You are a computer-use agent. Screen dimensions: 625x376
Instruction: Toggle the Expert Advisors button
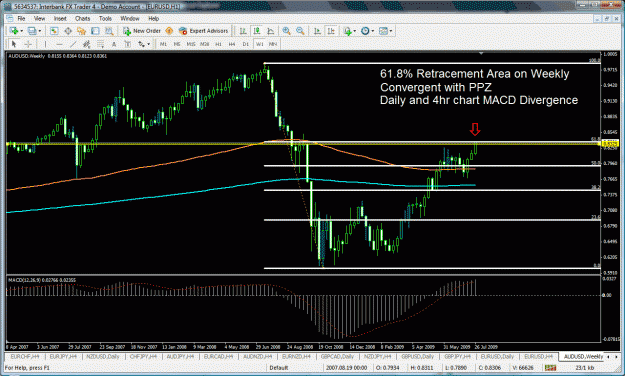(x=204, y=31)
